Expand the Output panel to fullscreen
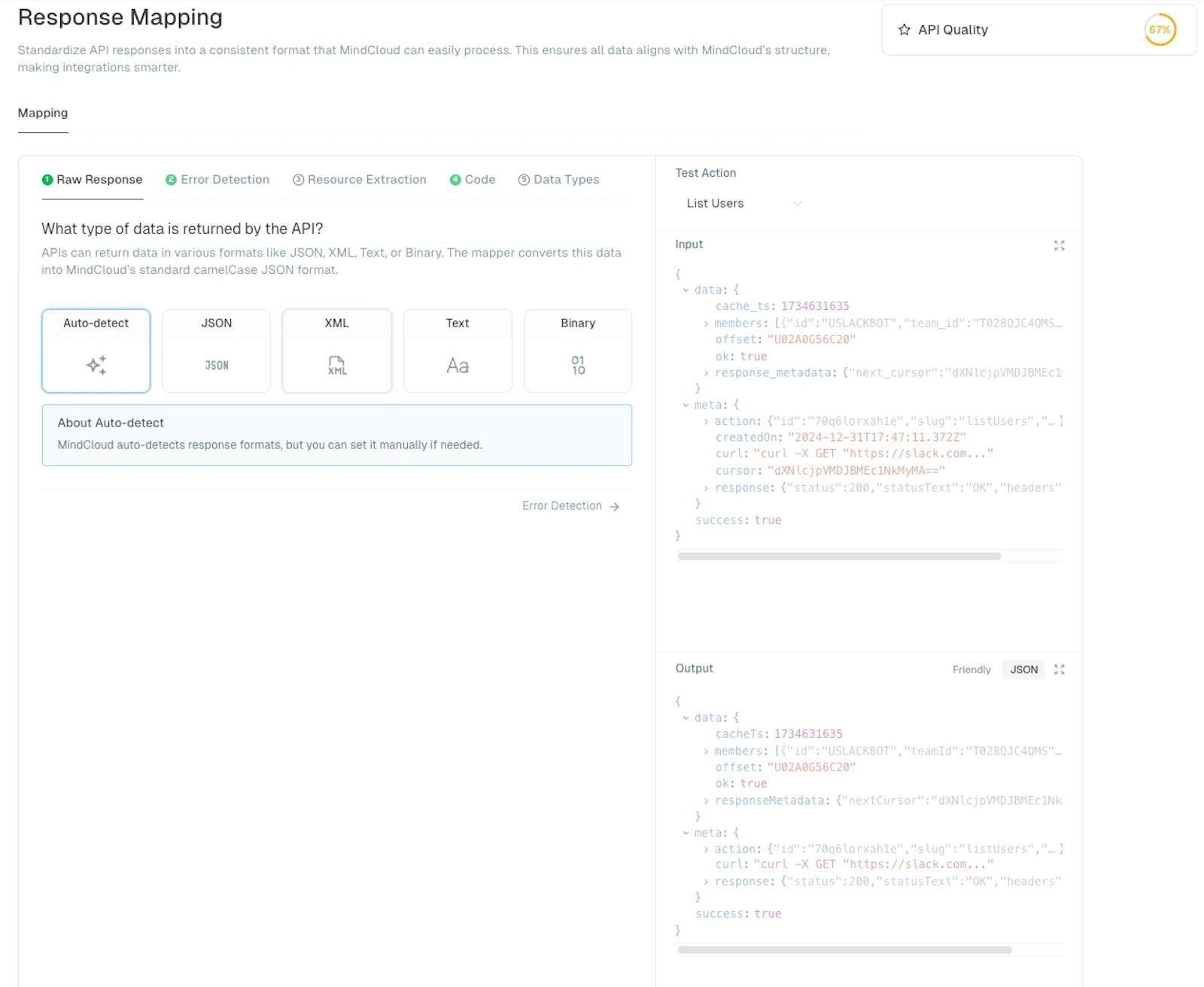 [x=1060, y=670]
